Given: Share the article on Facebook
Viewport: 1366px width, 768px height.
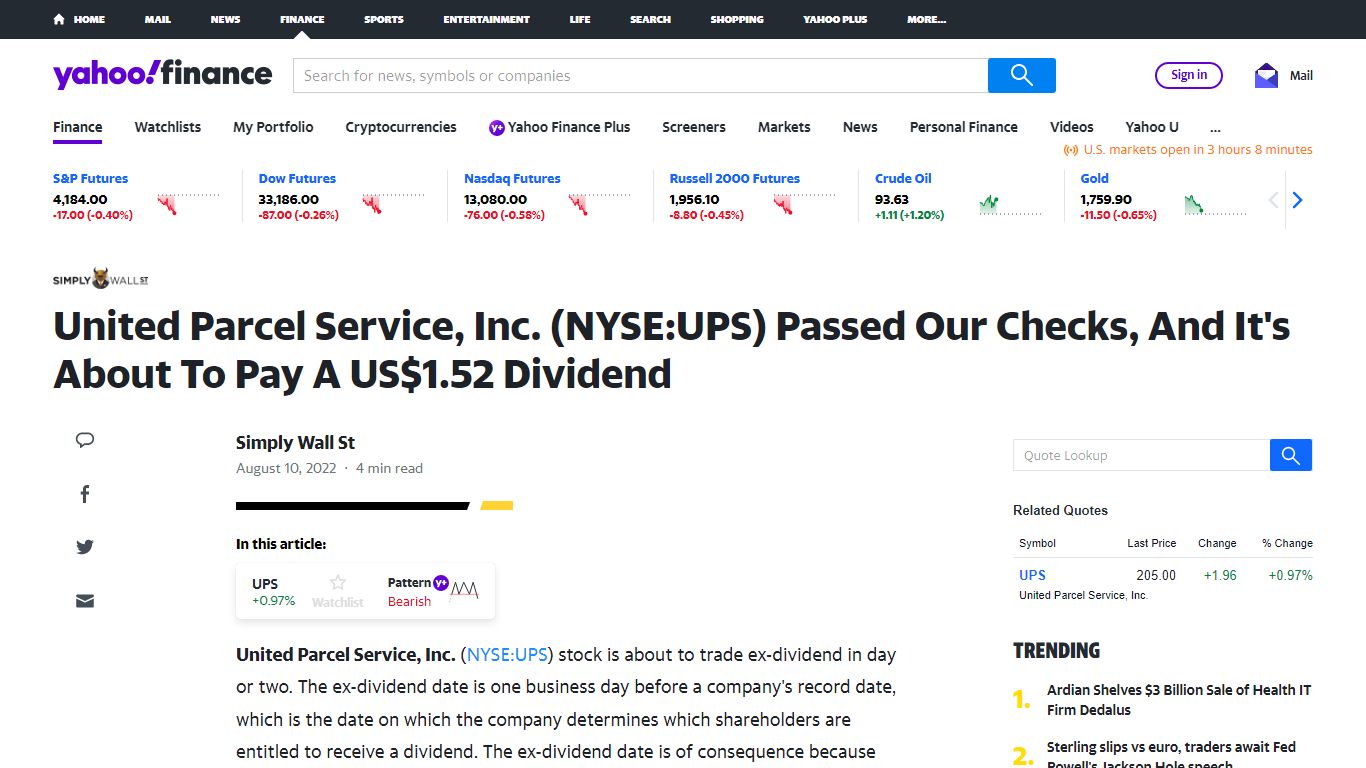Looking at the screenshot, I should (85, 494).
